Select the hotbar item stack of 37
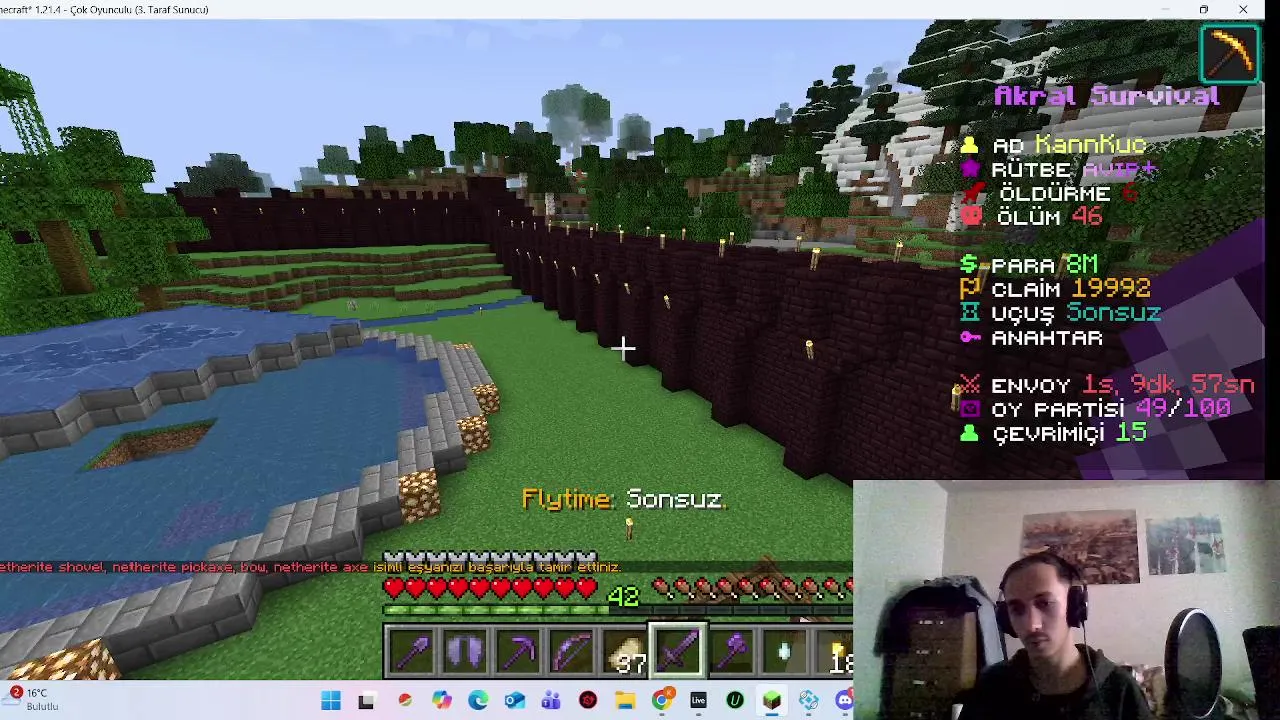The height and width of the screenshot is (720, 1280). (x=625, y=652)
